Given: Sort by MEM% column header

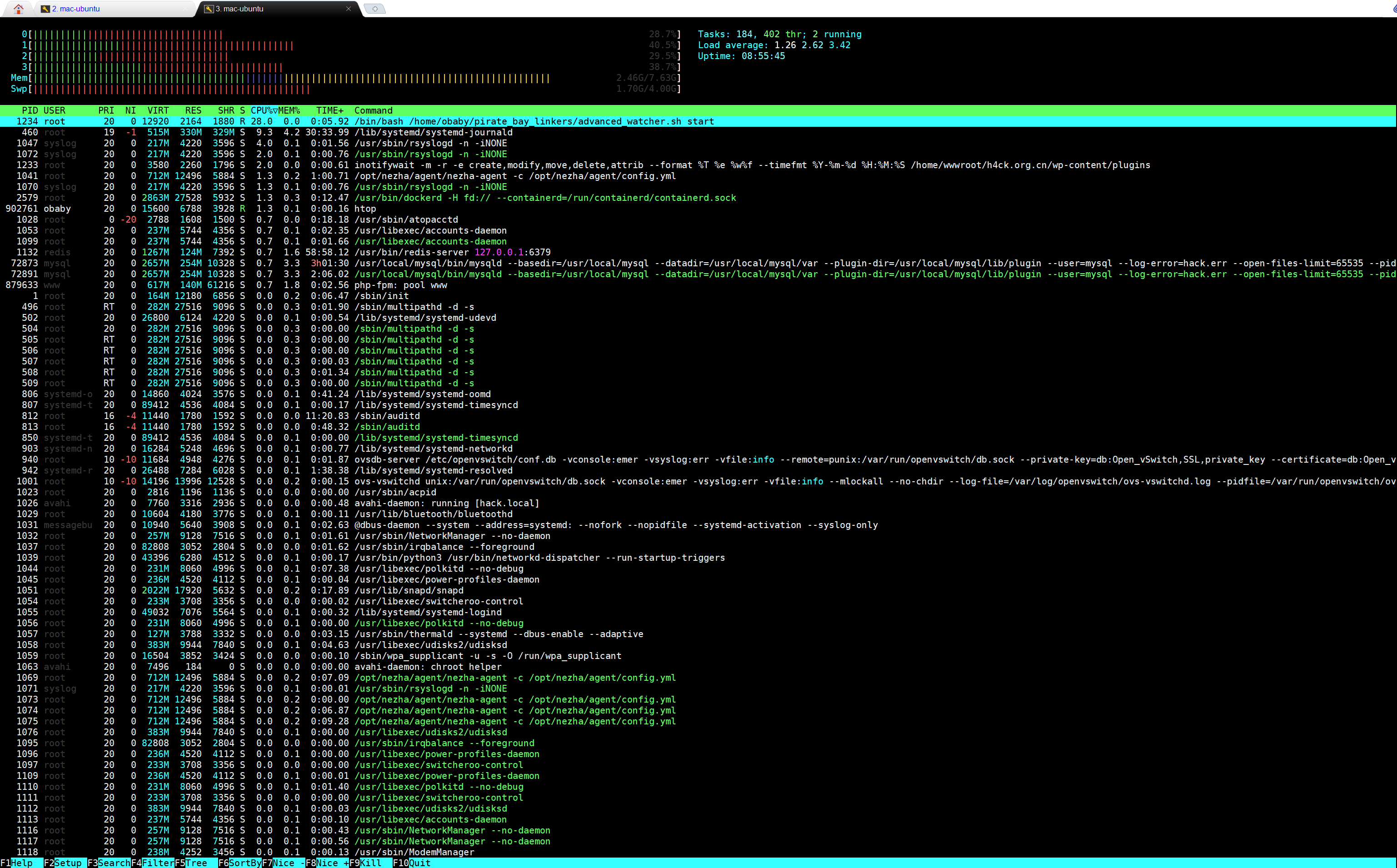Looking at the screenshot, I should pos(289,110).
